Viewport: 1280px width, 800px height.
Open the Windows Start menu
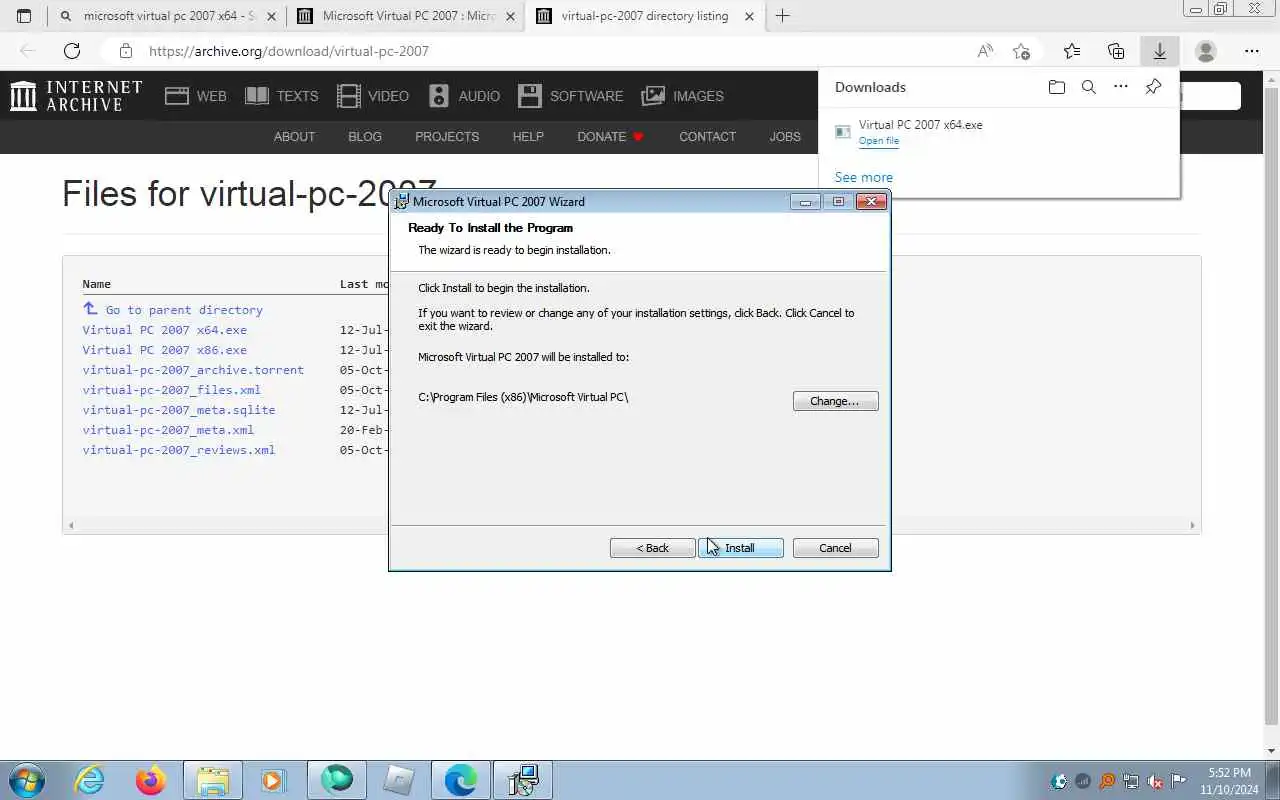(26, 780)
